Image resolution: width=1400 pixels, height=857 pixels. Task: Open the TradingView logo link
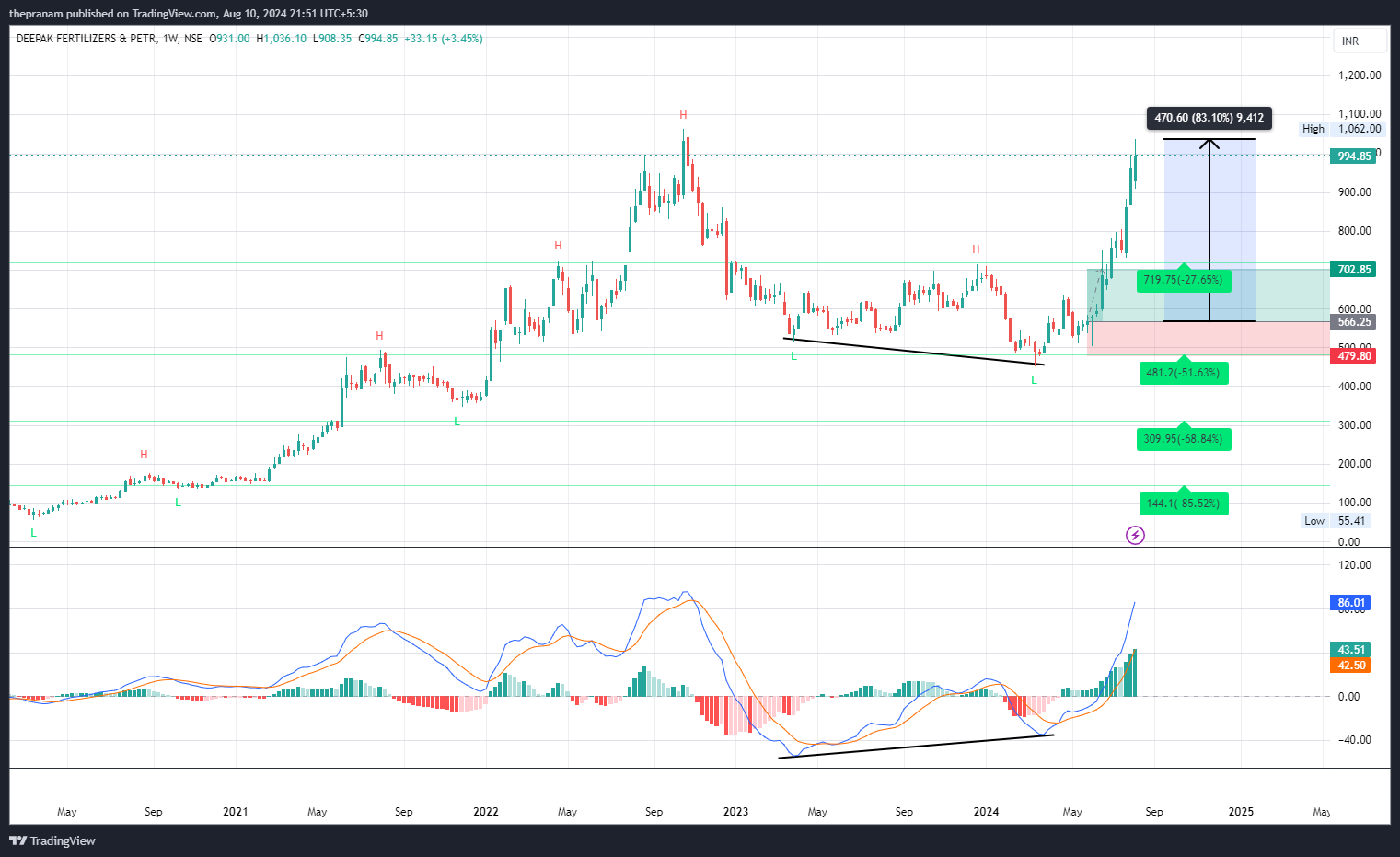coord(52,840)
